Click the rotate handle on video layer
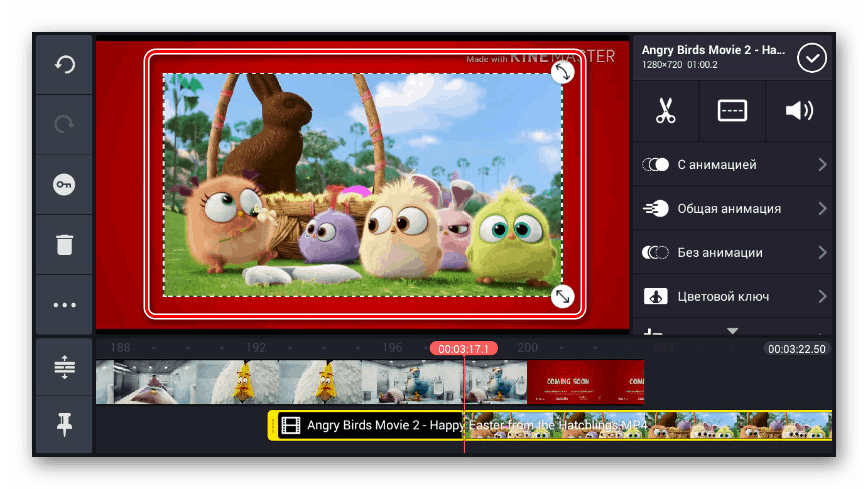The width and height of the screenshot is (868, 489). click(562, 72)
